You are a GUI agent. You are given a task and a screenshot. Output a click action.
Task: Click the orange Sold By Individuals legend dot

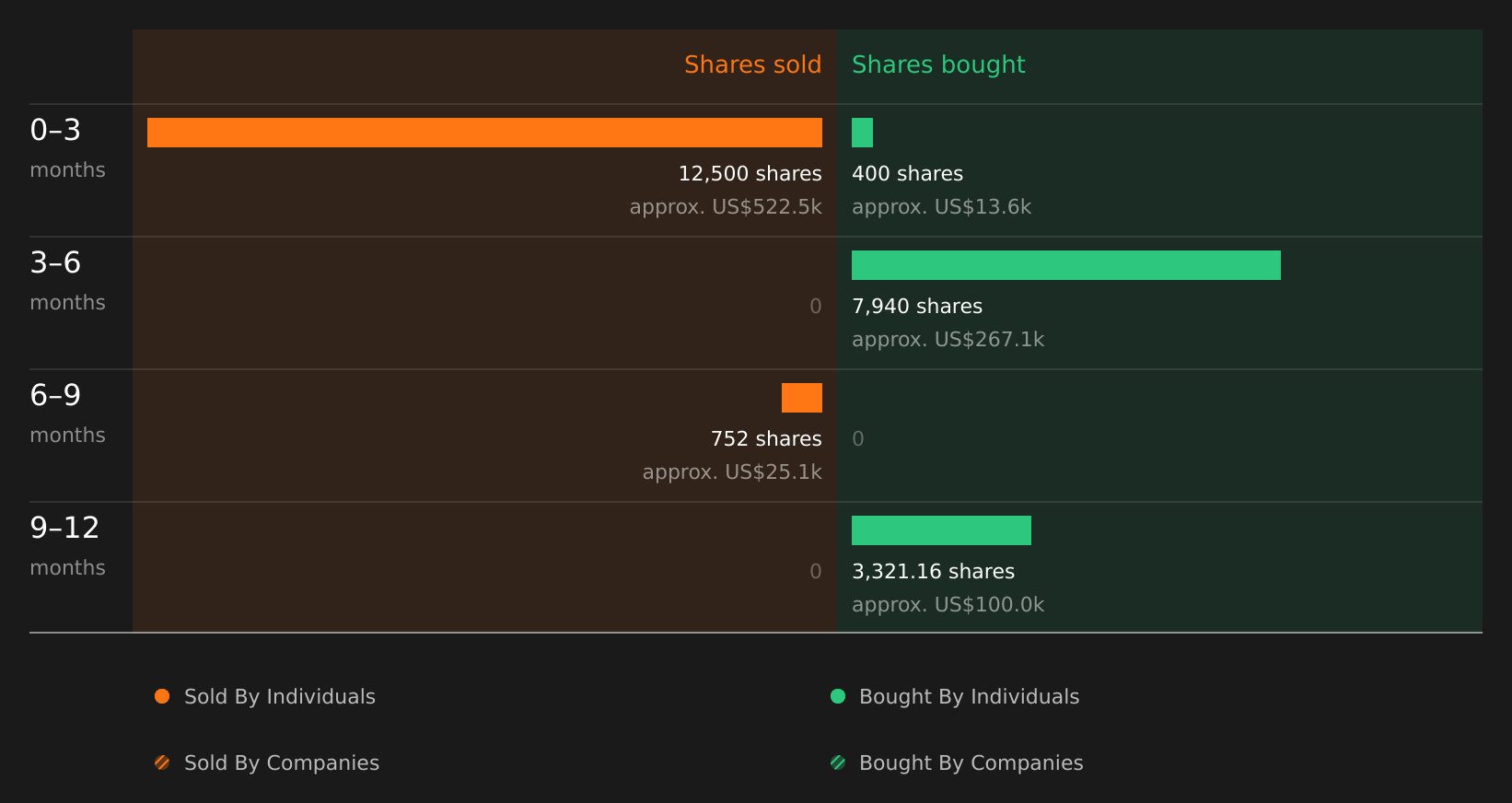[162, 696]
